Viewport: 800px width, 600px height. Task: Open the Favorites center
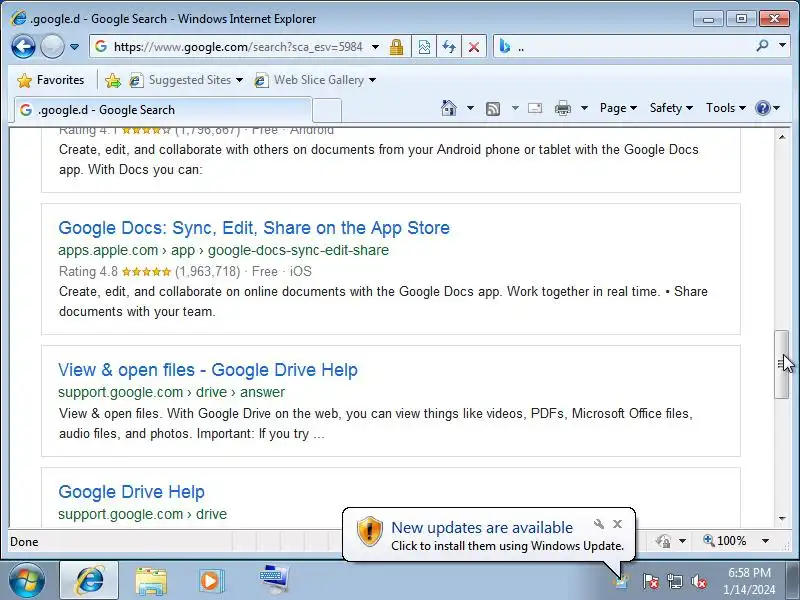pyautogui.click(x=51, y=80)
